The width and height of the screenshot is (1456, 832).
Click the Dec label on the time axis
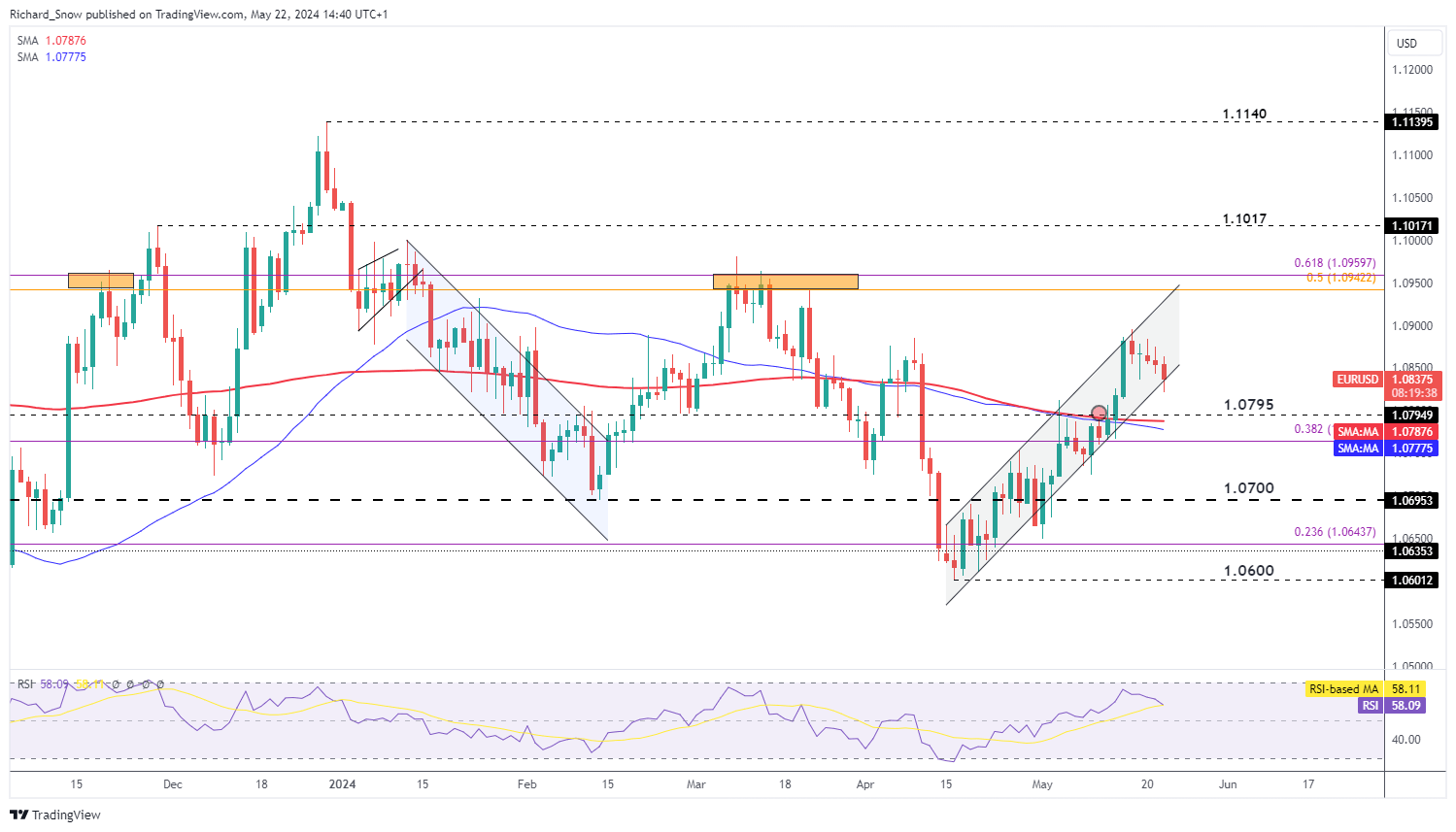point(173,784)
